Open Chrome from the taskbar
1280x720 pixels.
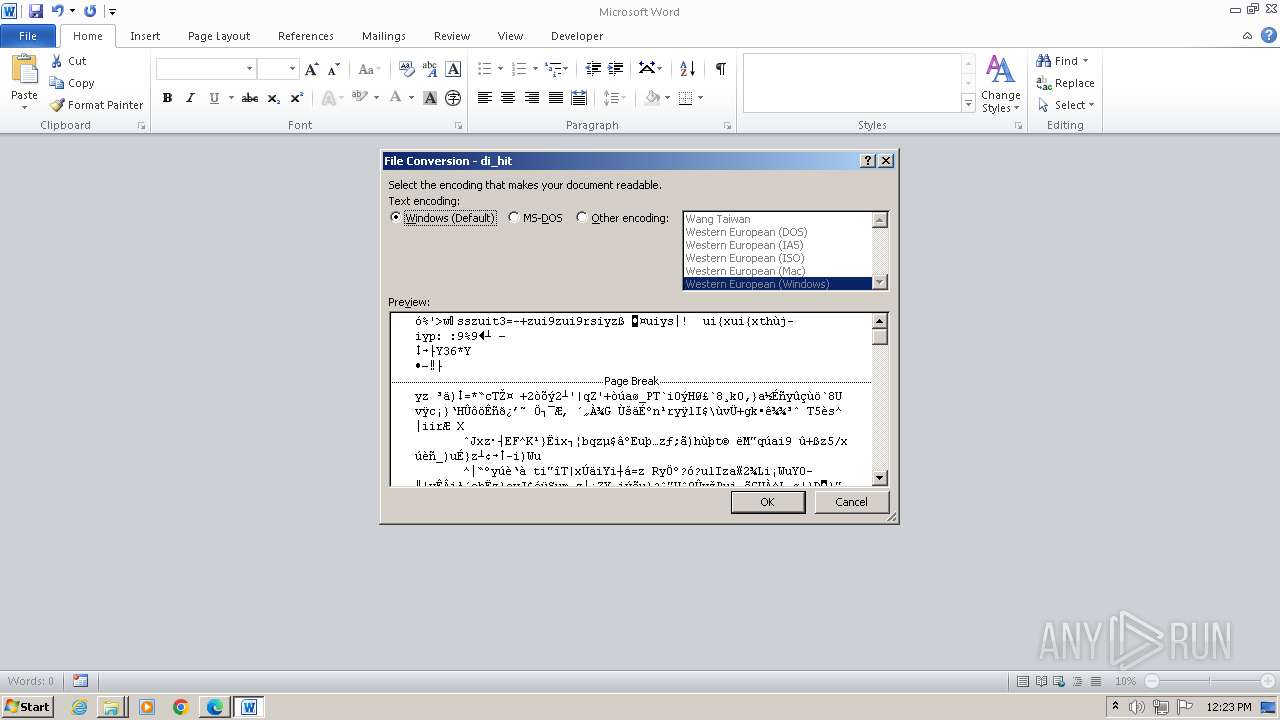tap(181, 707)
